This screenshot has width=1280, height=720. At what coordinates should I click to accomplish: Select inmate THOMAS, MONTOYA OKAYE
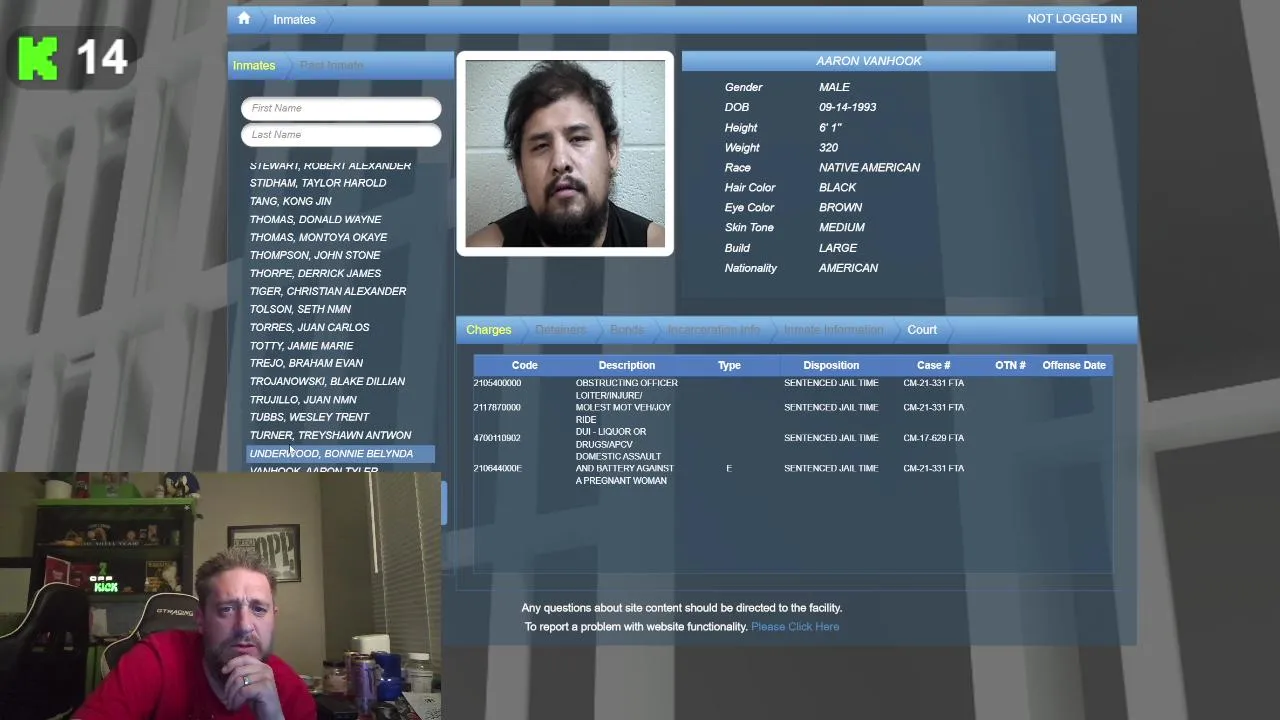(x=318, y=237)
